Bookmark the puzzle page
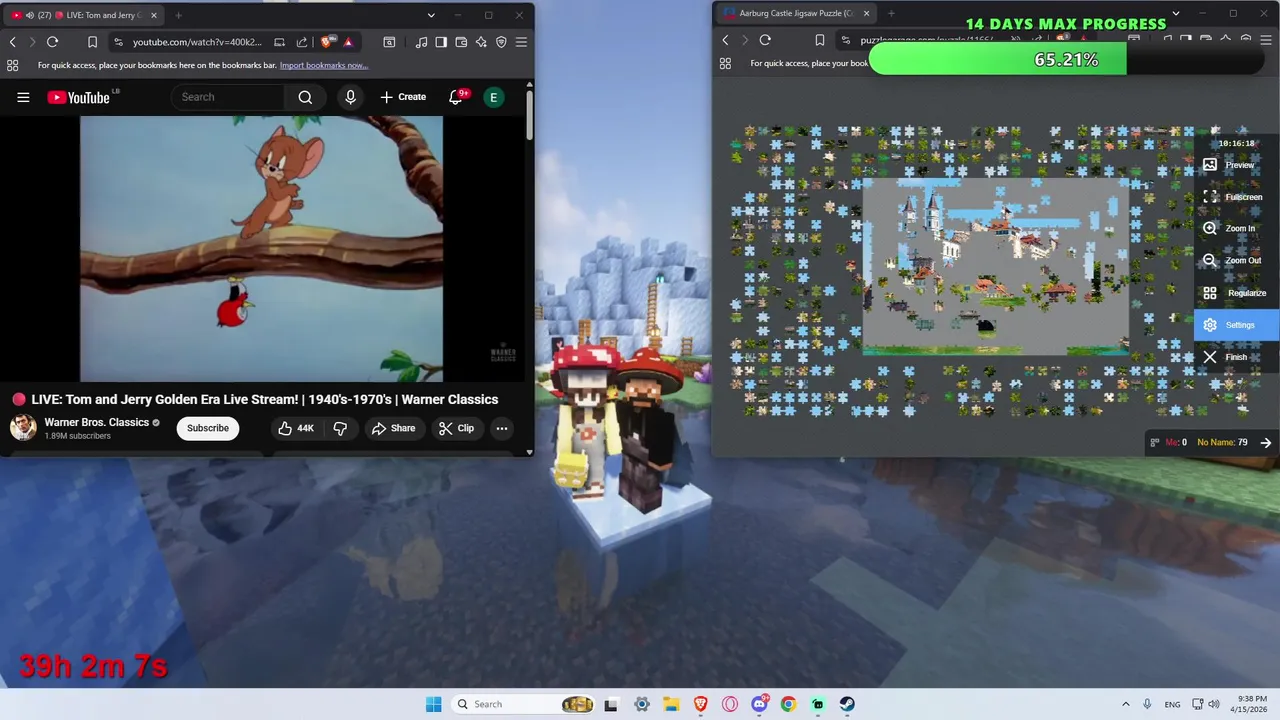This screenshot has width=1280, height=720. click(819, 40)
